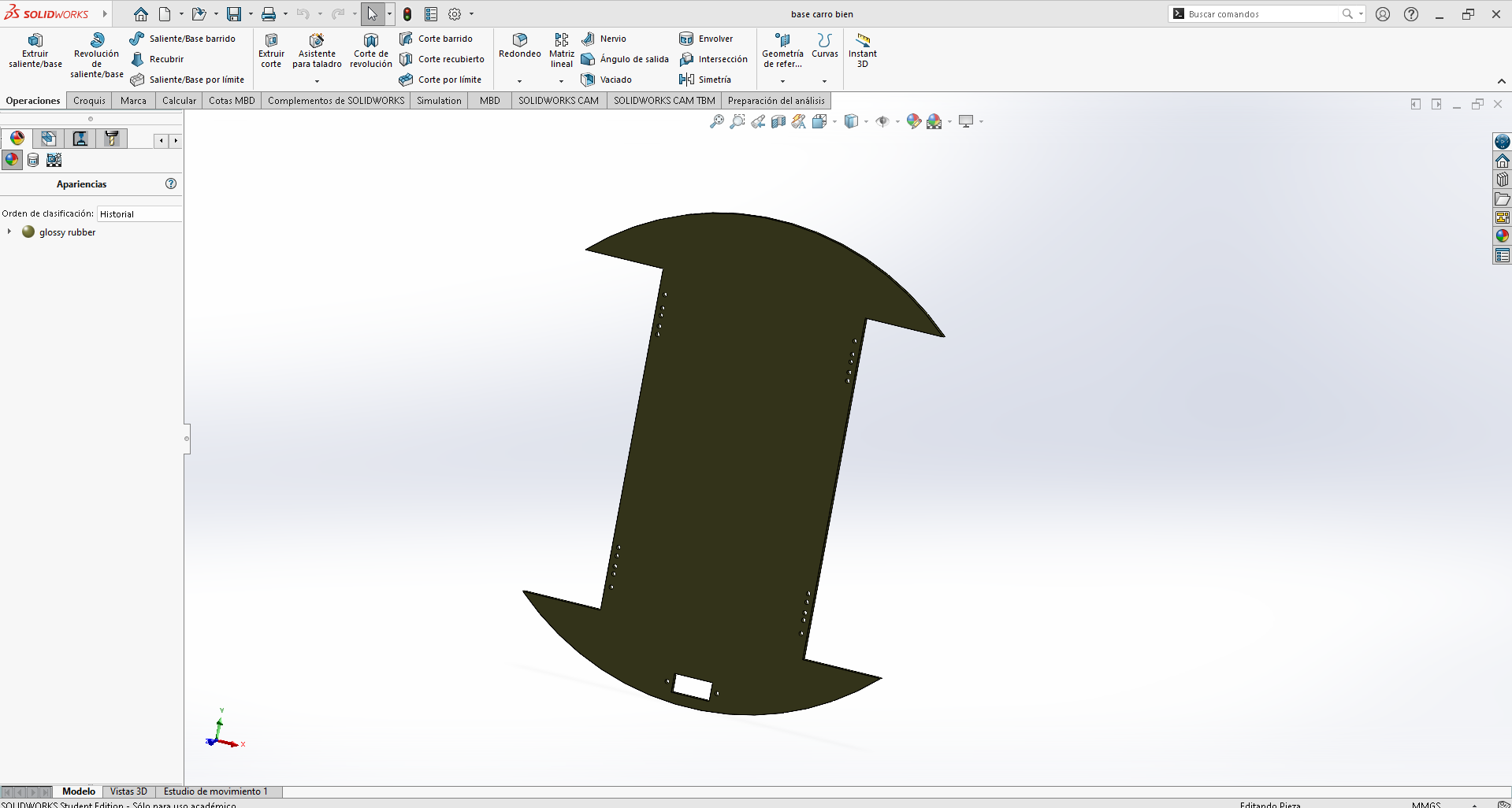Expand the Curvas dropdown arrow

pyautogui.click(x=825, y=81)
